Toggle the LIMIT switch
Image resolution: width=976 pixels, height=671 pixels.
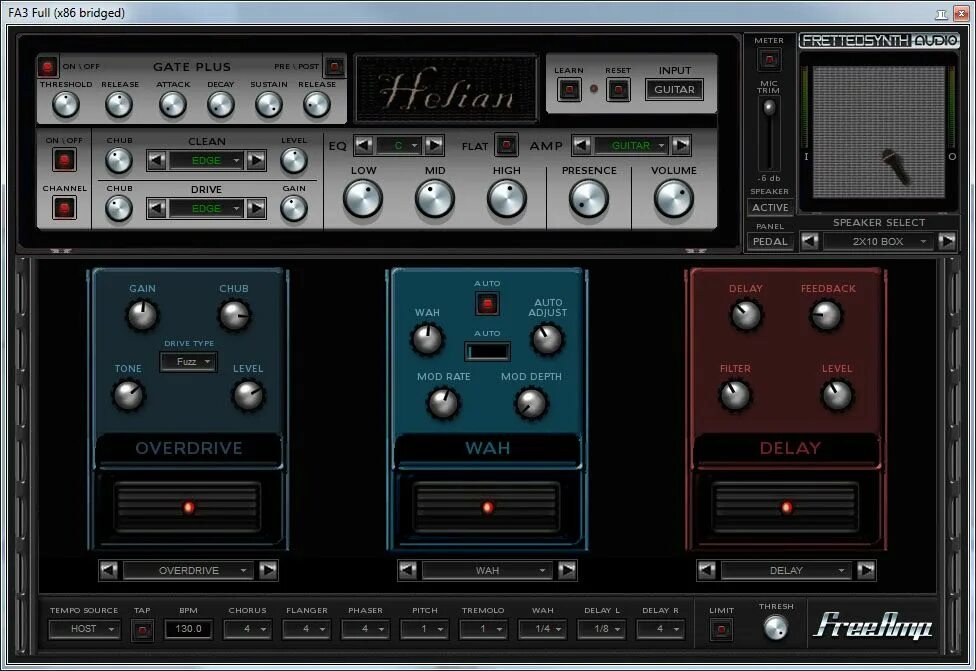click(721, 629)
